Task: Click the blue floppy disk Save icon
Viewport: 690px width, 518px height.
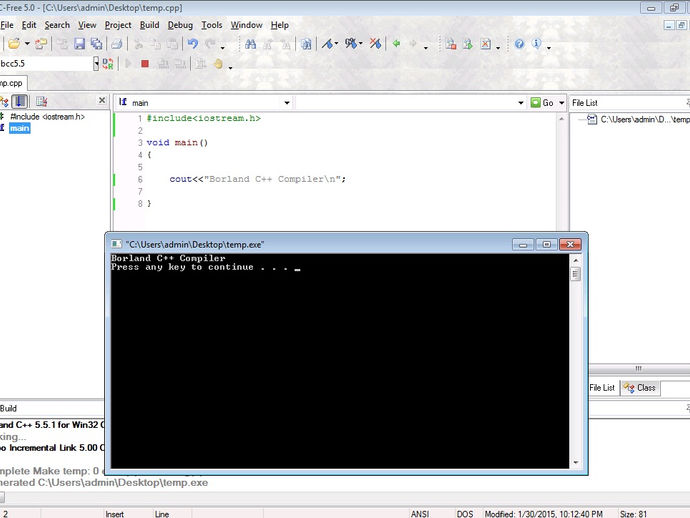Action: coord(79,44)
